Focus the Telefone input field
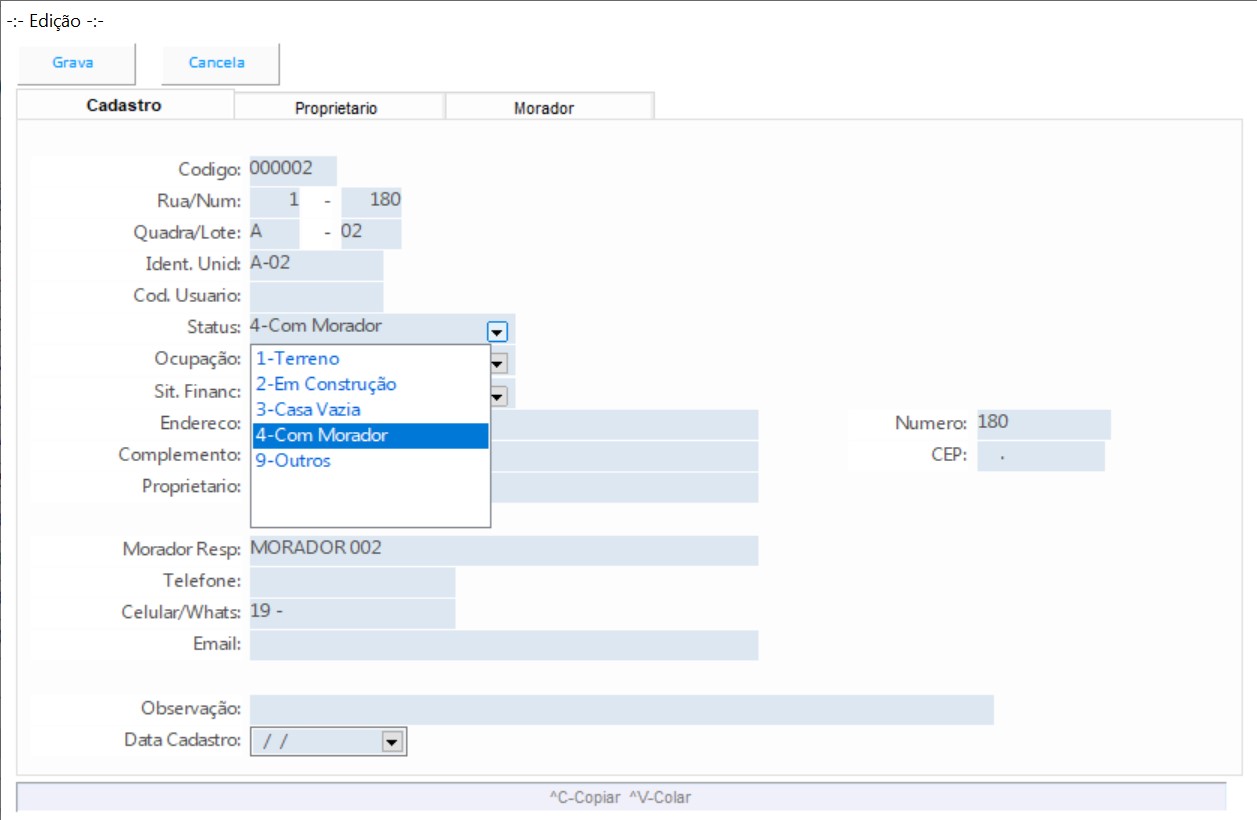Screen dimensions: 1257x820 click(x=352, y=582)
